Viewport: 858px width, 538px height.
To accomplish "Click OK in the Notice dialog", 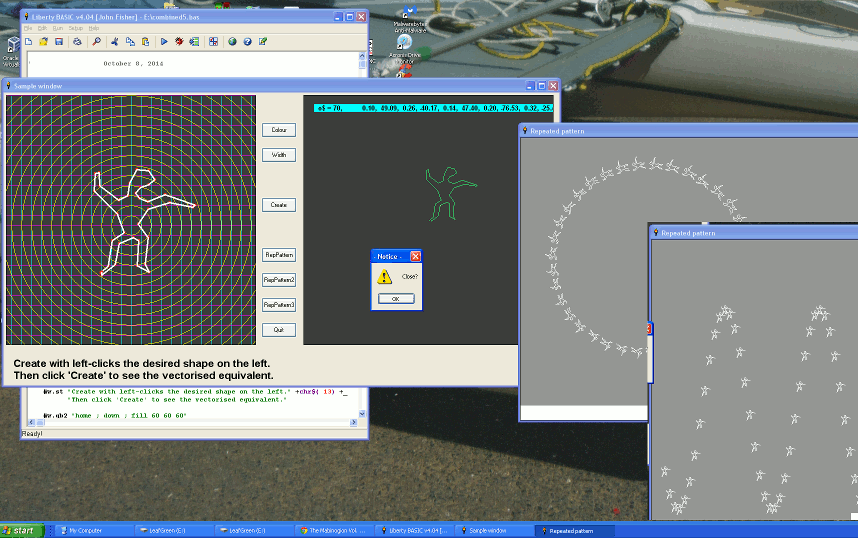I will [396, 298].
